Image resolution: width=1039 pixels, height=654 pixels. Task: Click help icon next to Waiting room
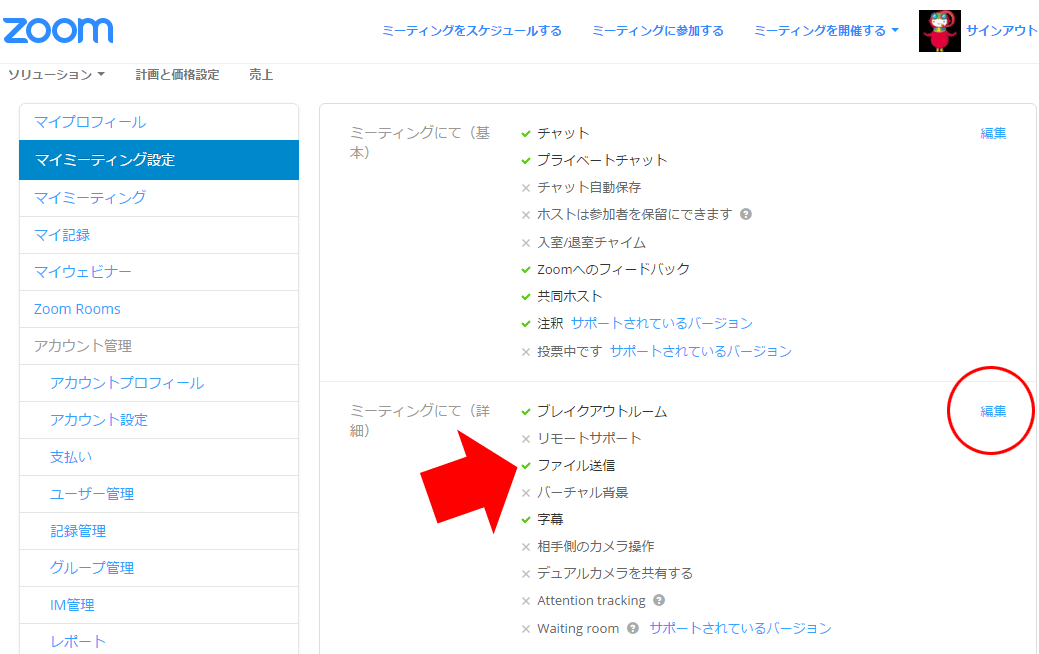pos(633,629)
